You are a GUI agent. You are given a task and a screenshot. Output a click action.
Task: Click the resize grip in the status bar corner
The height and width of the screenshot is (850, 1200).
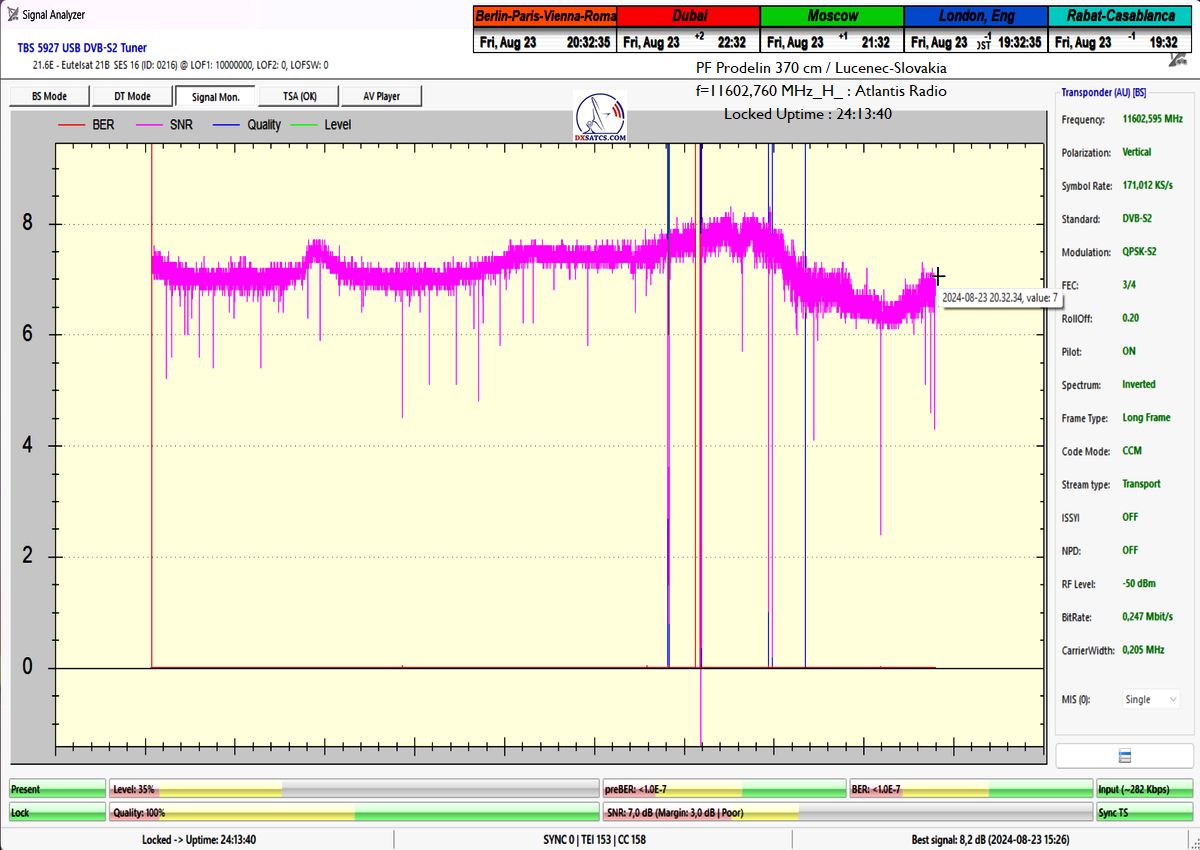(1191, 841)
